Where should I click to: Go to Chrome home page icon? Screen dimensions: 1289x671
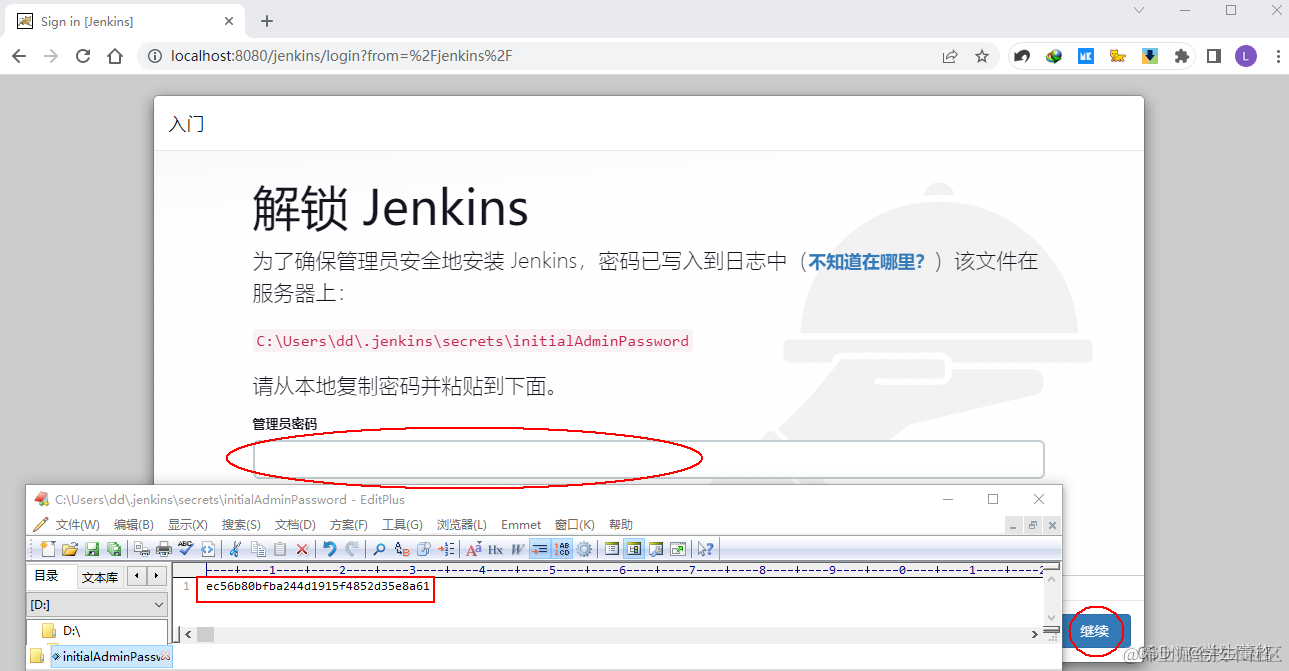[115, 57]
